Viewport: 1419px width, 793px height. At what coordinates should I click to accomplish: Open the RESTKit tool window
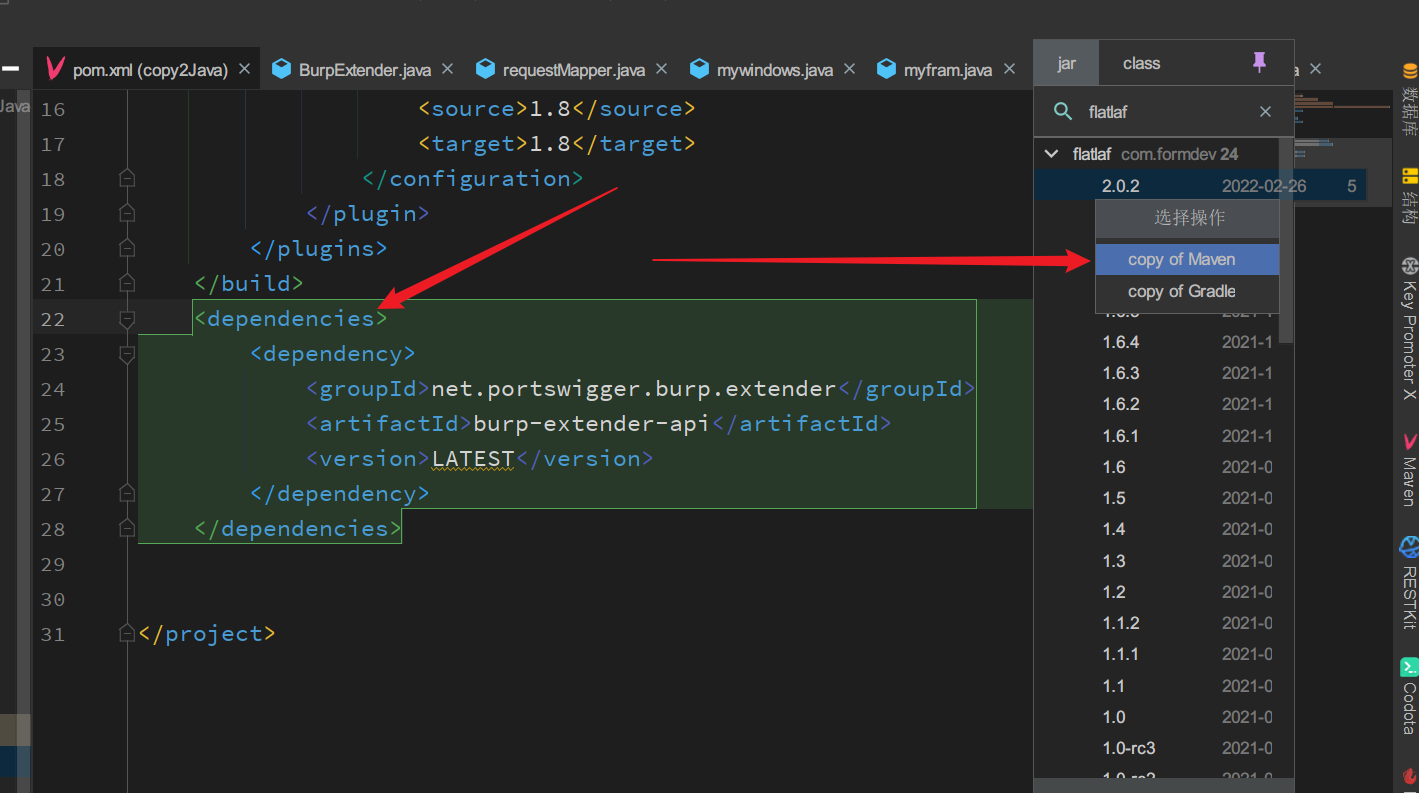[1409, 582]
